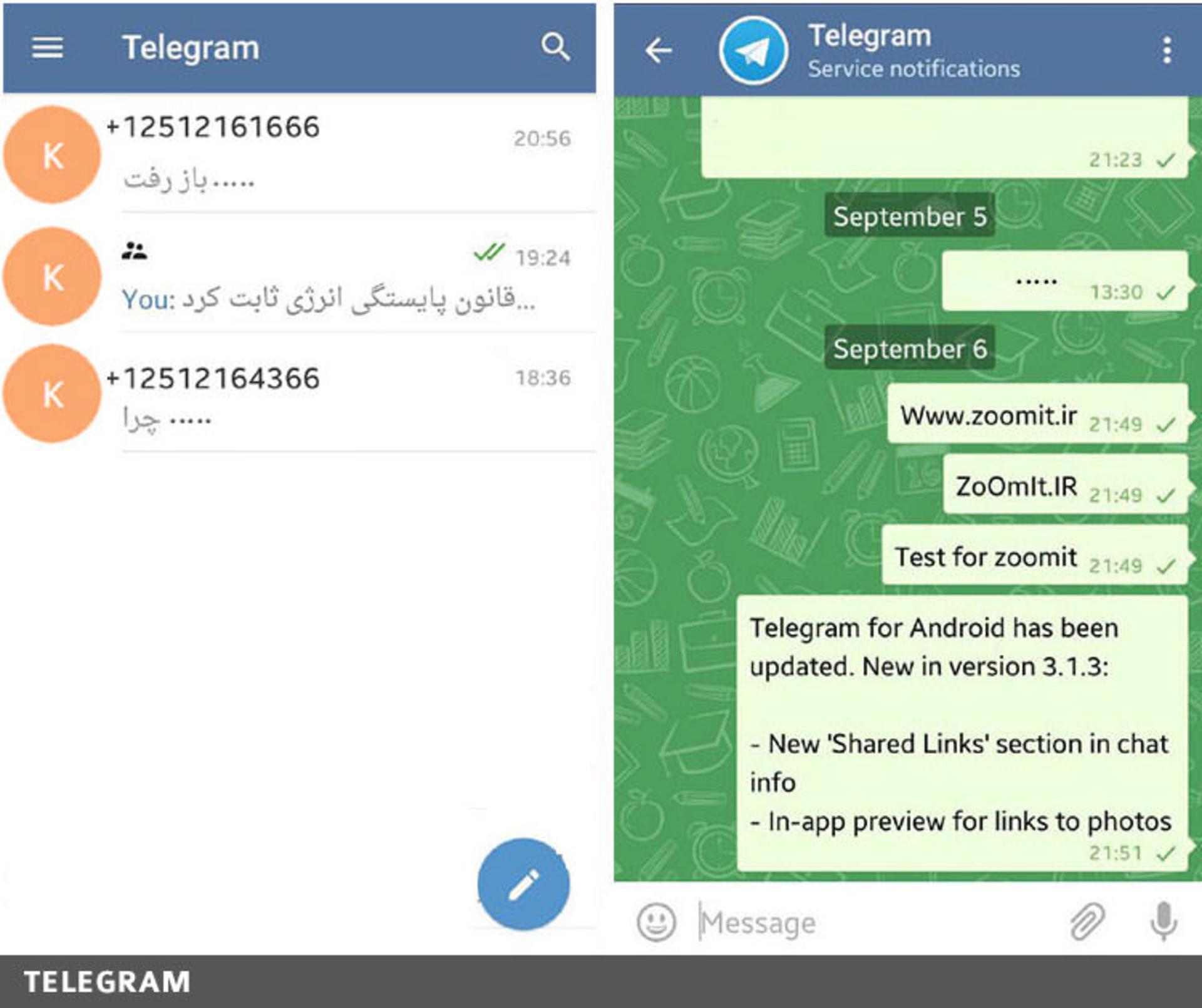This screenshot has width=1202, height=1008.
Task: Go back using the arrow icon
Action: click(x=659, y=50)
